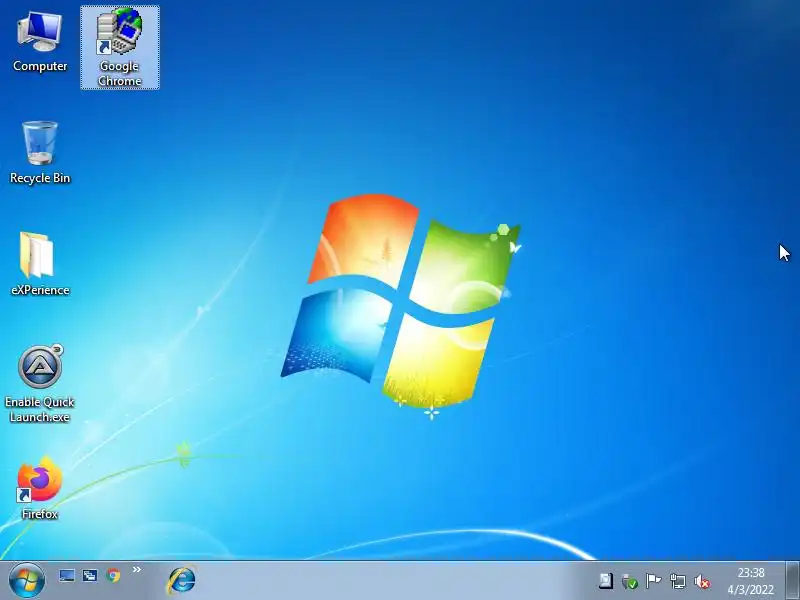Select the eXPerience folder
This screenshot has width=800, height=600.
pos(40,264)
